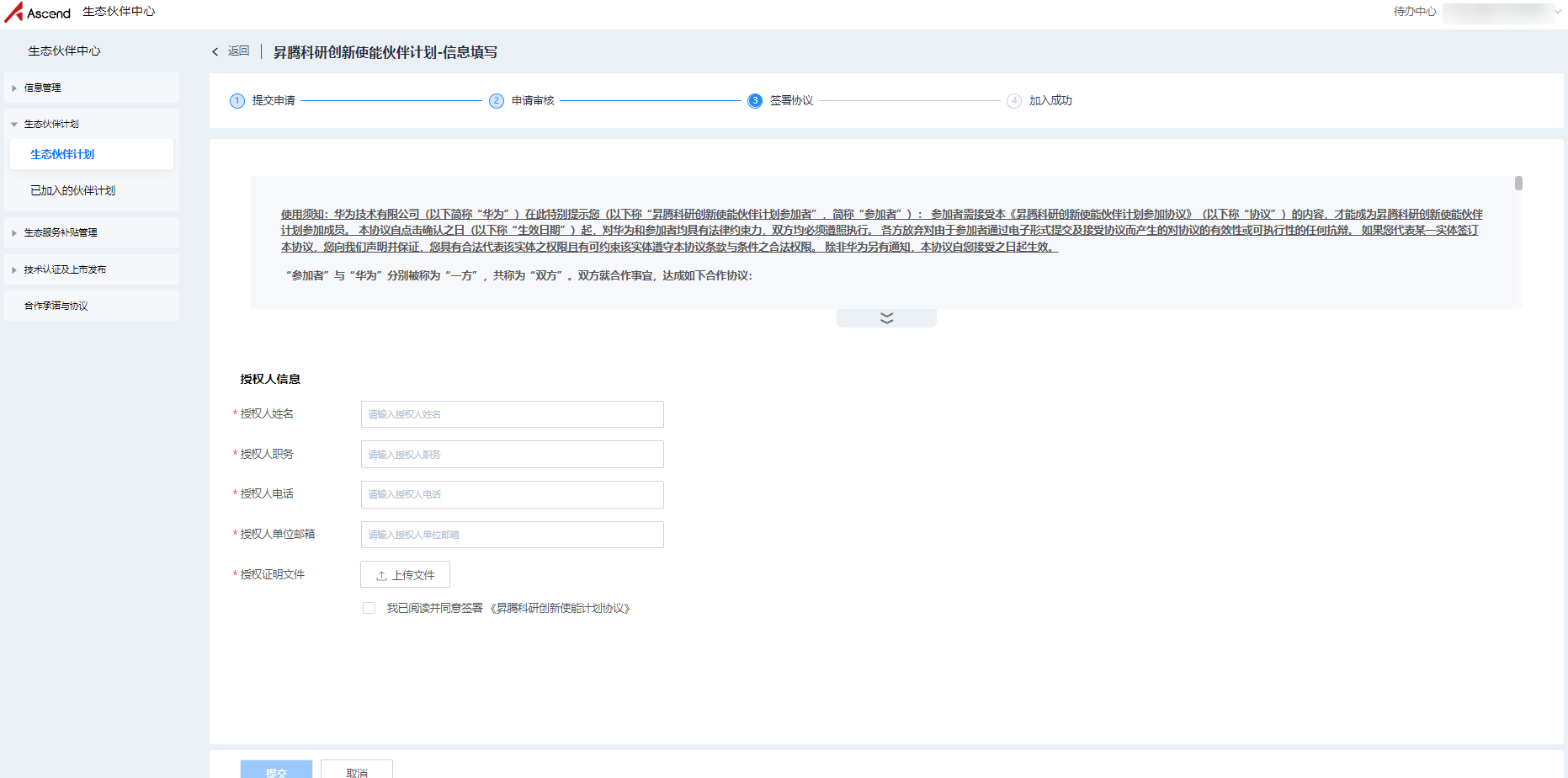Expand the 生态服务补贴管理 menu arrow

pyautogui.click(x=14, y=233)
